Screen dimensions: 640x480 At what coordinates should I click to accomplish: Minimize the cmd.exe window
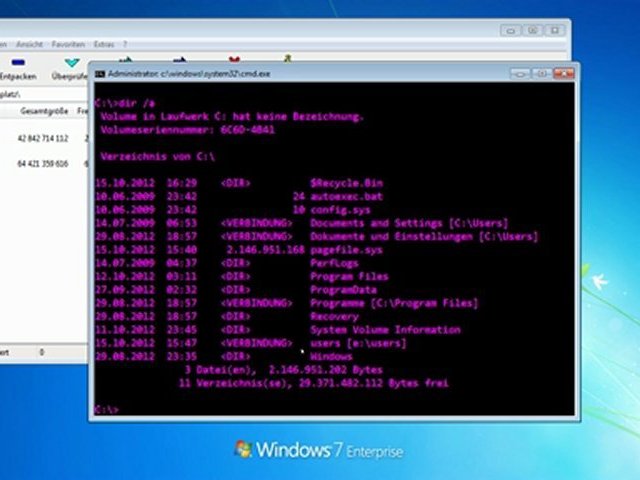(520, 73)
